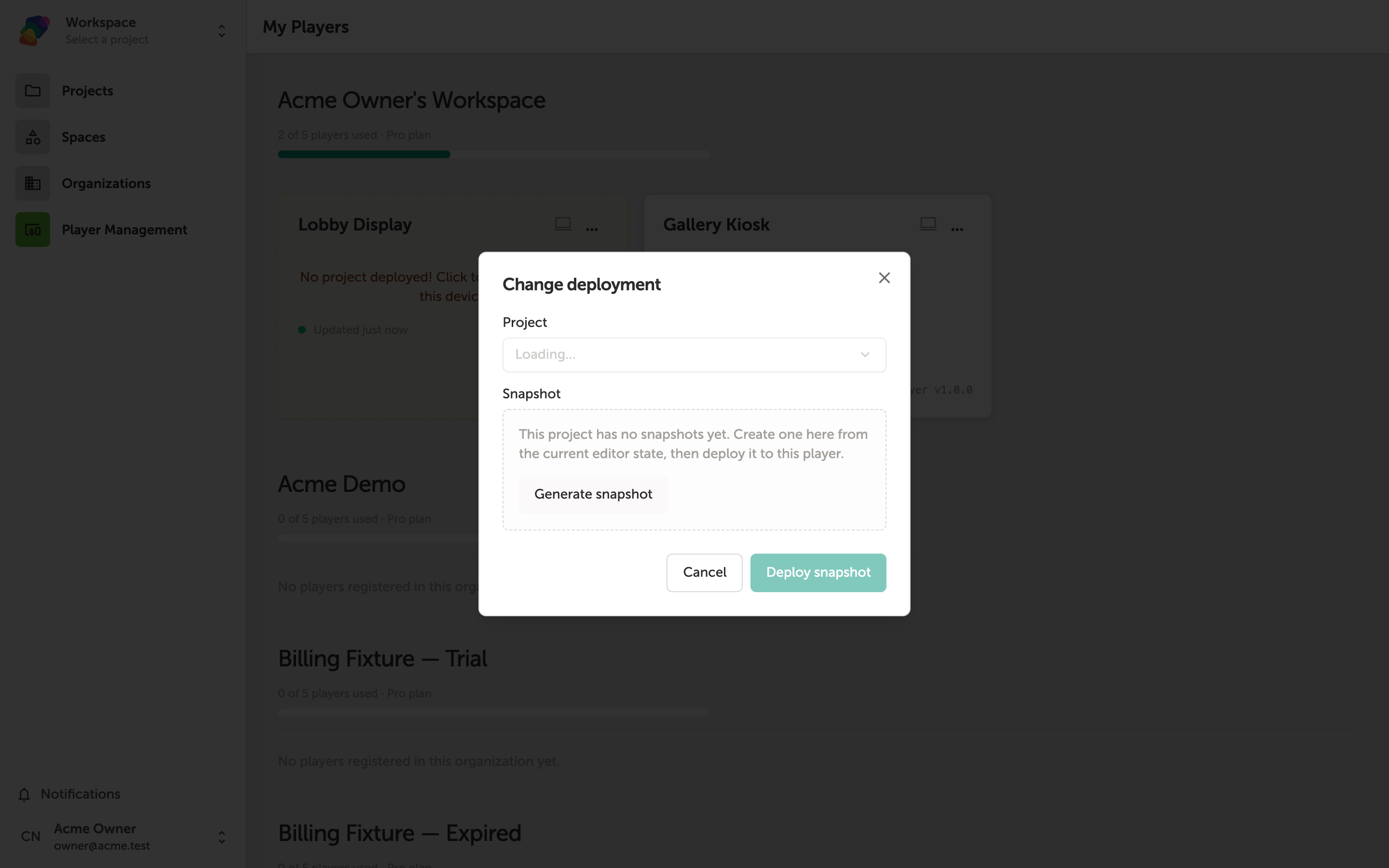Viewport: 1389px width, 868px height.
Task: Close the Change deployment dialog
Action: [884, 278]
